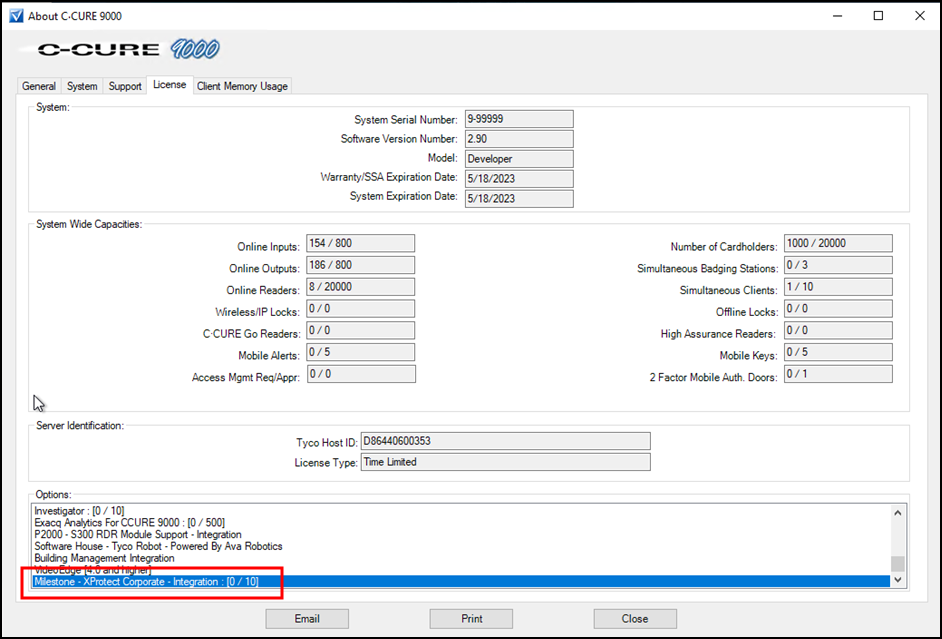
Task: Click the Close button at the bottom
Action: click(635, 619)
